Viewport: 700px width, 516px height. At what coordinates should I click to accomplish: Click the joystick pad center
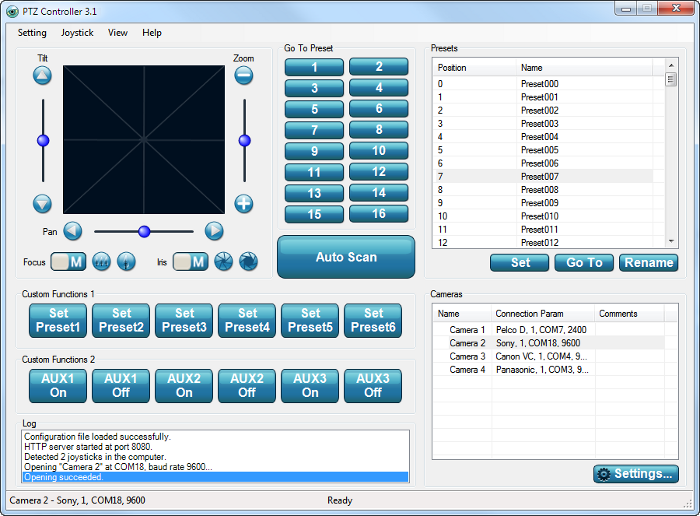coord(144,140)
